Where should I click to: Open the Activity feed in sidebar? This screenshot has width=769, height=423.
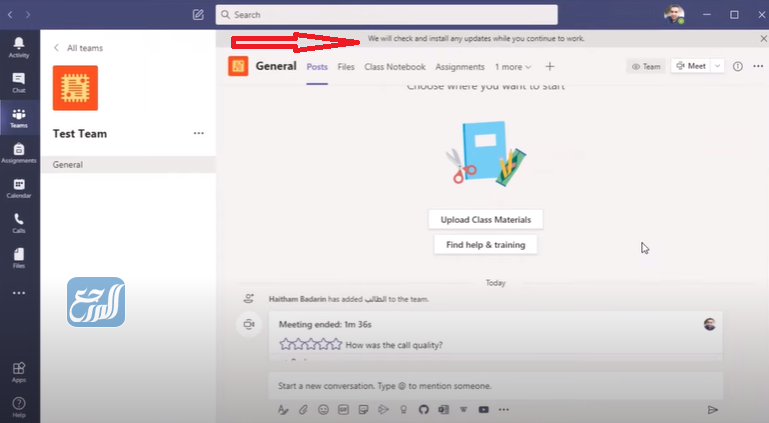tap(19, 46)
